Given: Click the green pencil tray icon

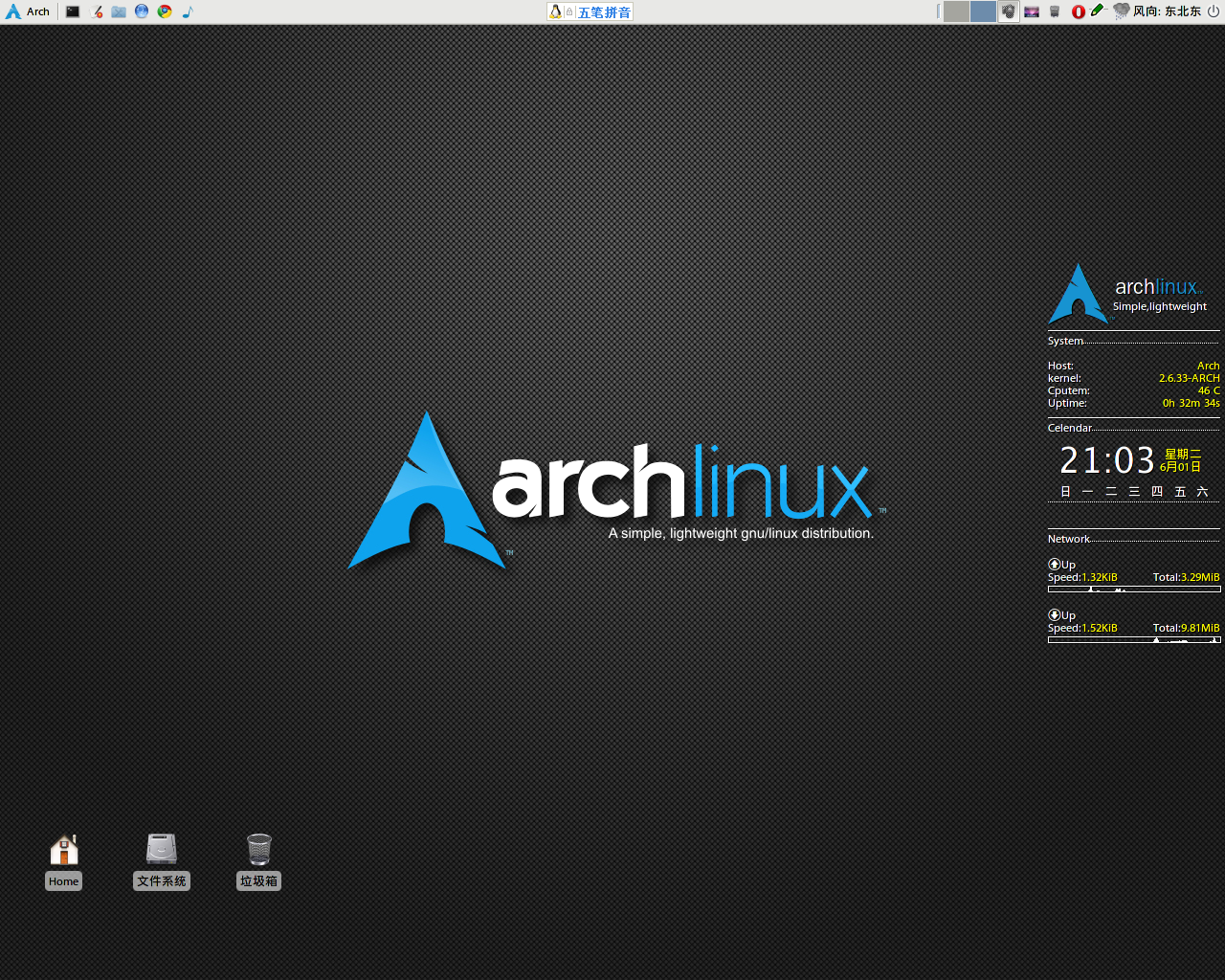Looking at the screenshot, I should [x=1098, y=11].
